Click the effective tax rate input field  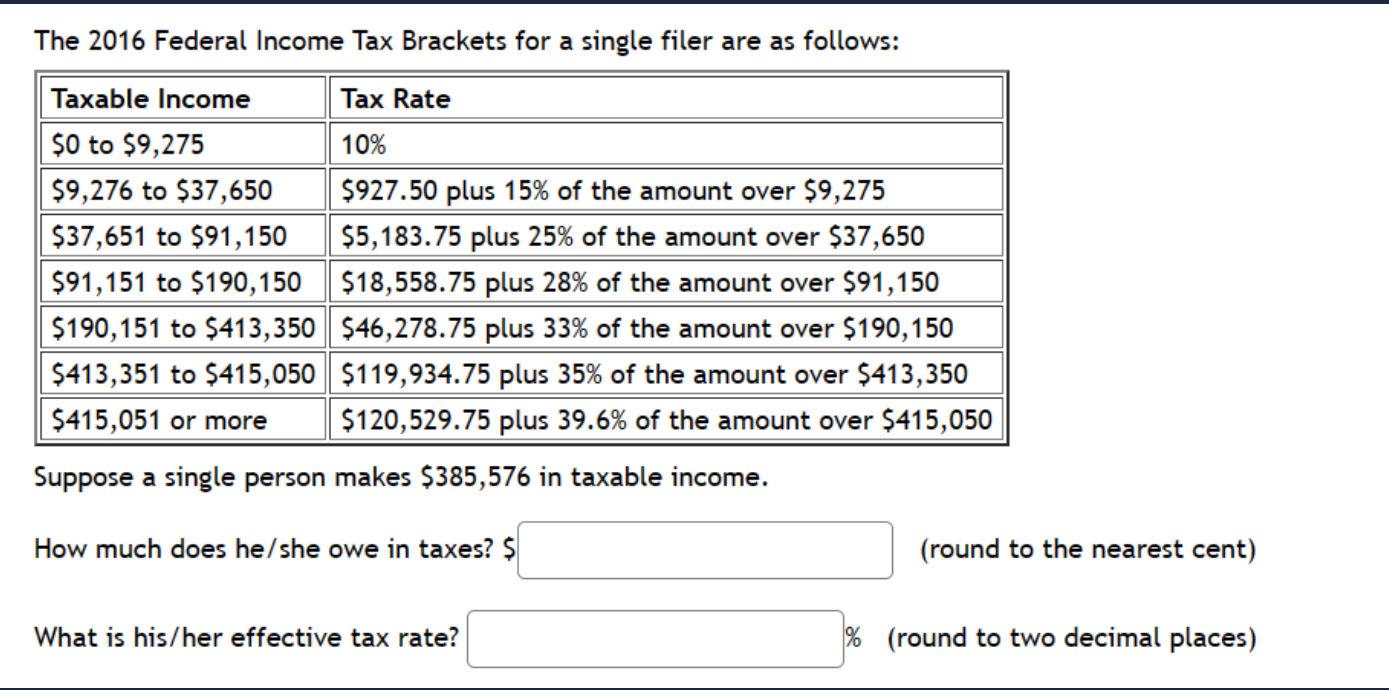[655, 638]
